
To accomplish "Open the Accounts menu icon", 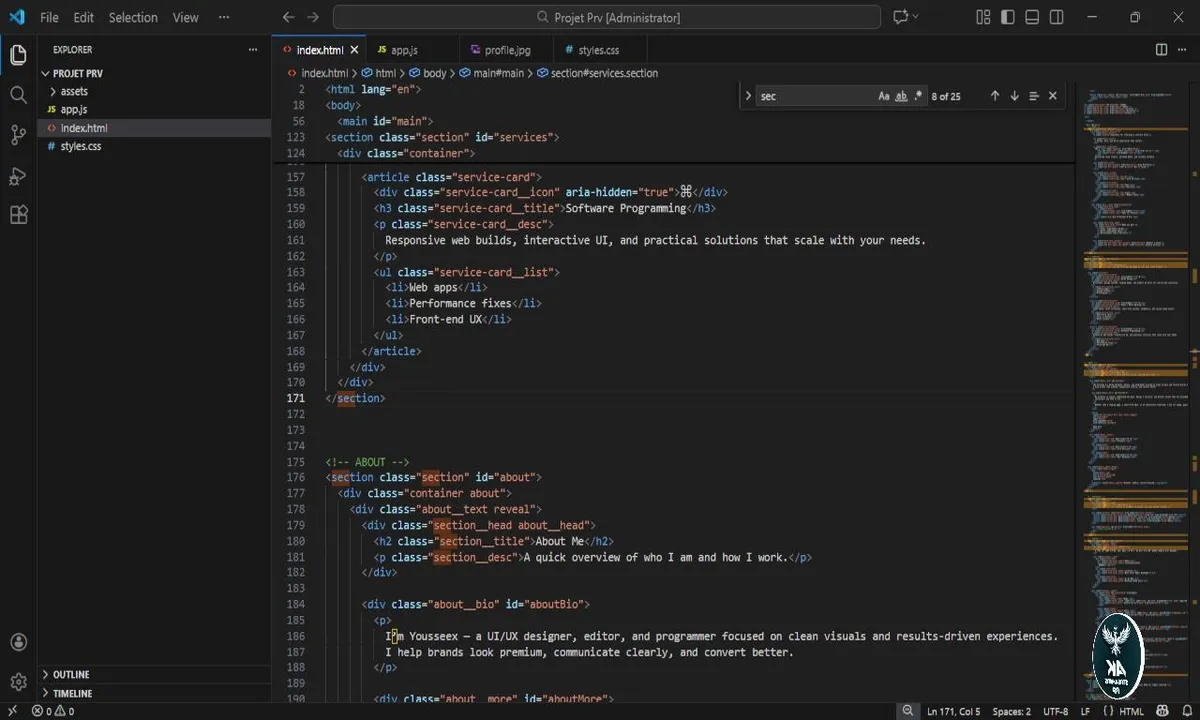I will click(18, 643).
